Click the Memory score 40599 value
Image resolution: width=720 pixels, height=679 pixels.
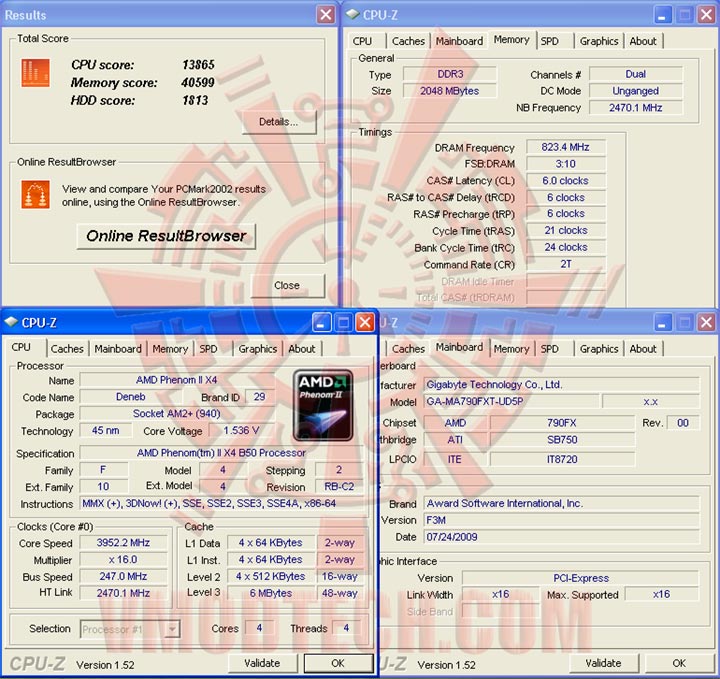(x=198, y=83)
